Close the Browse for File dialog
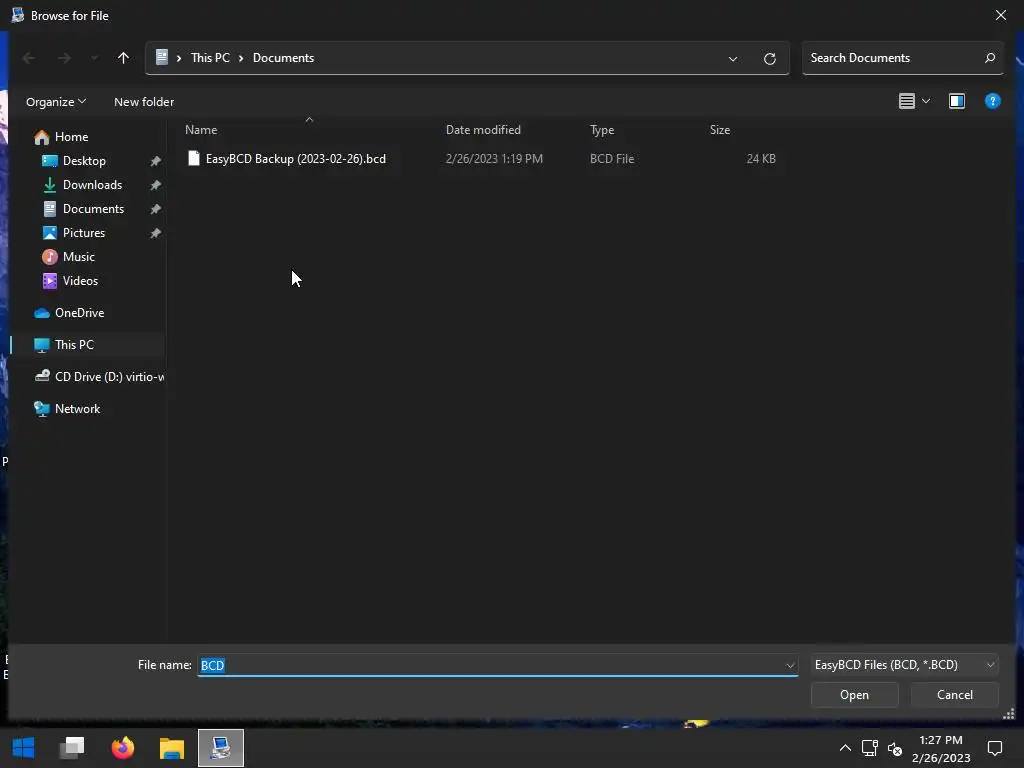Screen dimensions: 1024x768 pyautogui.click(x=1000, y=15)
